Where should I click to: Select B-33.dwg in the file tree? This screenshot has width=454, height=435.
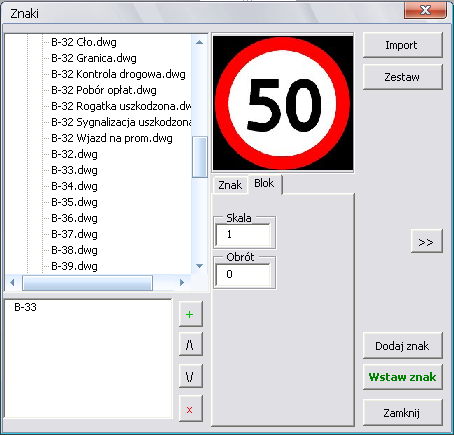74,170
